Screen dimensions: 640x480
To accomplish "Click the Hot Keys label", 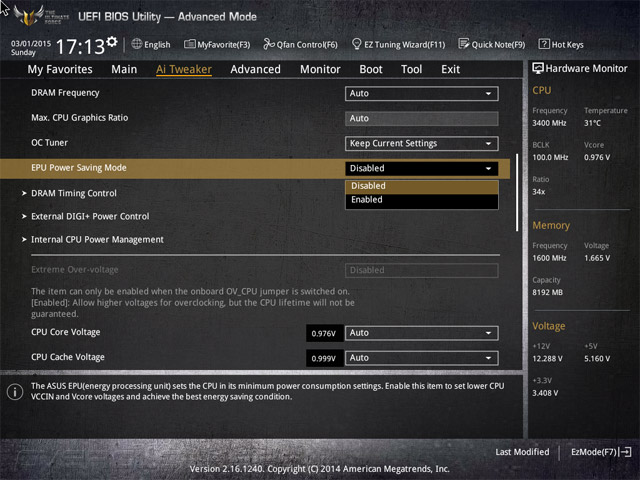I will point(567,44).
